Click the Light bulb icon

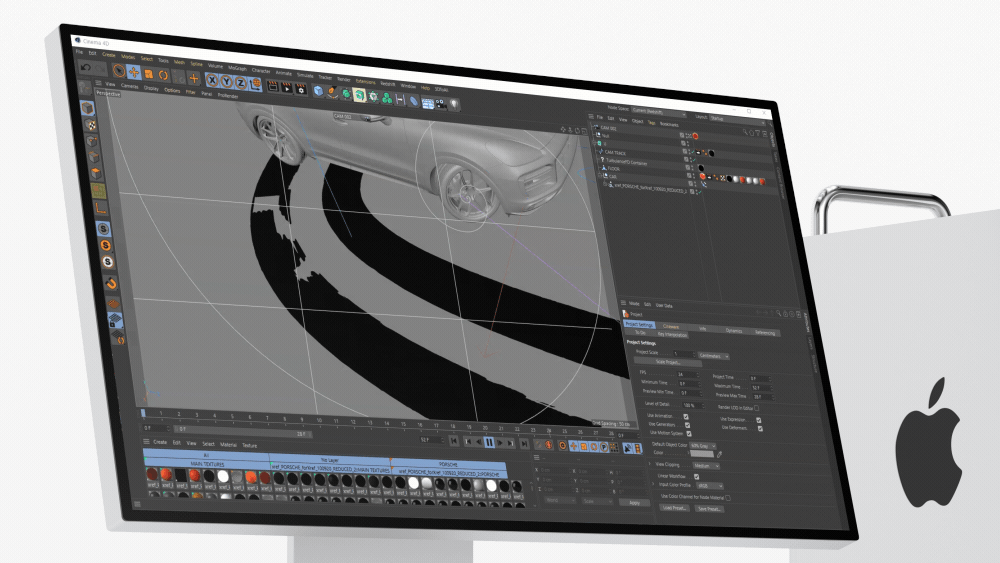tap(454, 105)
